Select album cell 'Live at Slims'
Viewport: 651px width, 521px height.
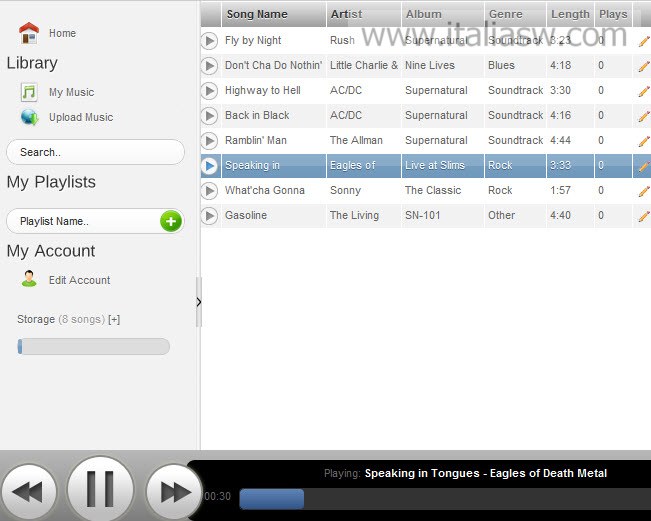pyautogui.click(x=443, y=165)
